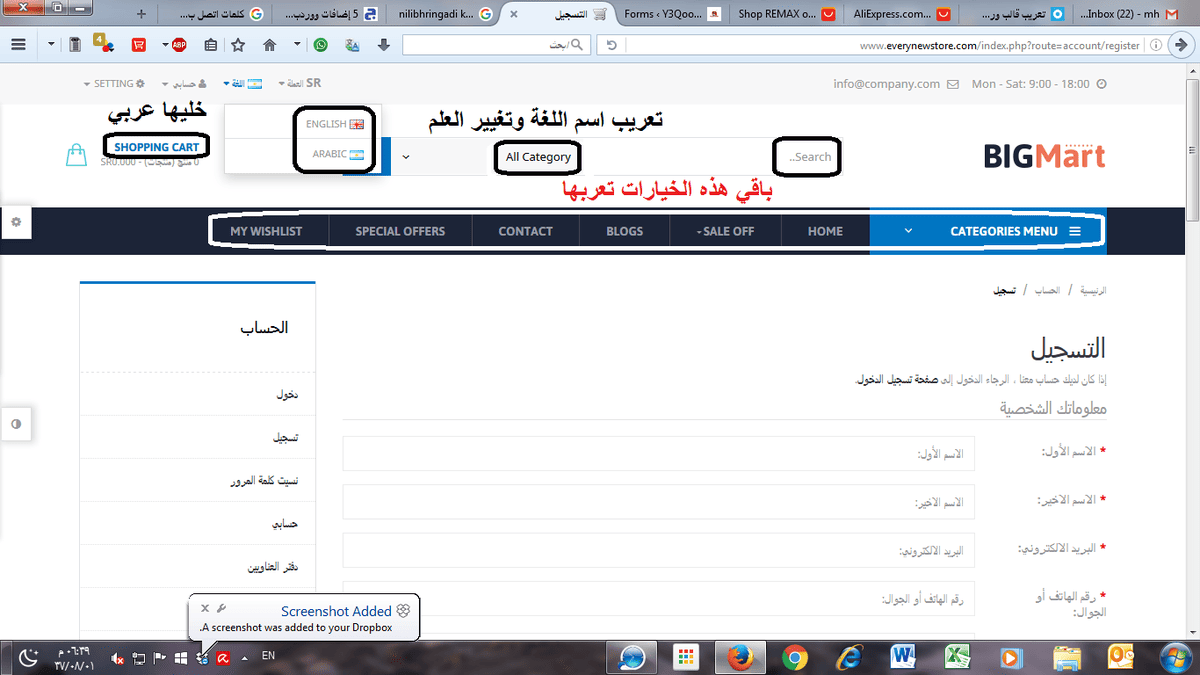Click the BIGMart logo
1200x675 pixels.
1044,156
